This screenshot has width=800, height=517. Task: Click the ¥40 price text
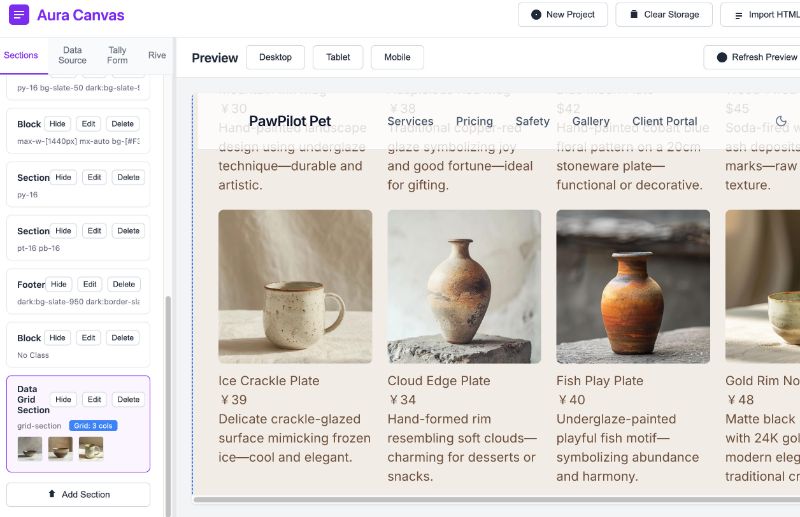click(571, 400)
